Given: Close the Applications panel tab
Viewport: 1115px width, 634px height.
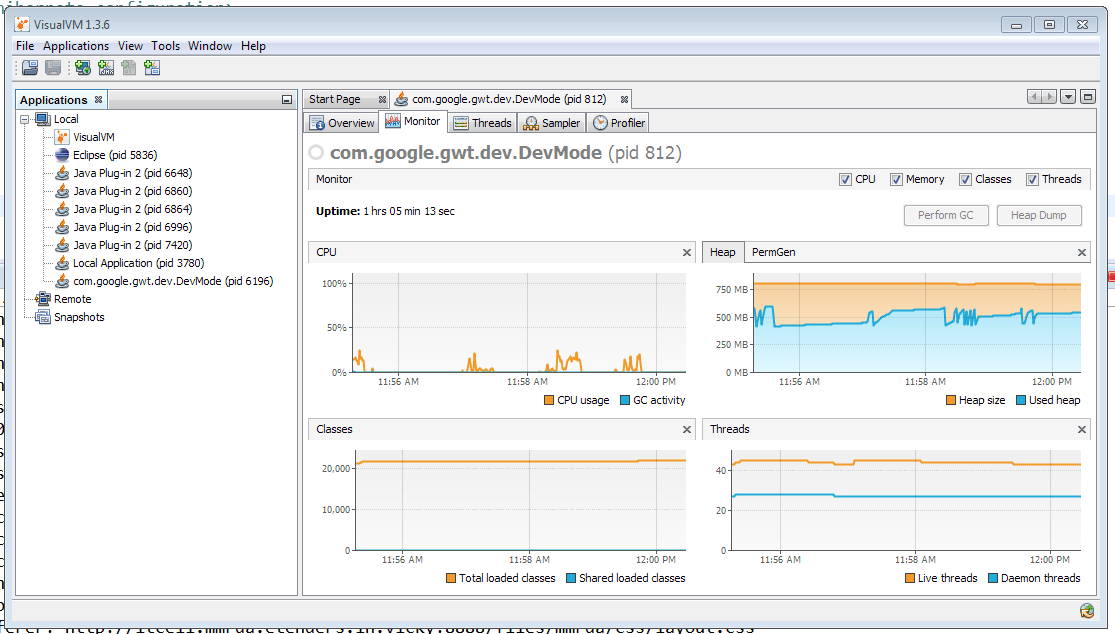Looking at the screenshot, I should 98,100.
